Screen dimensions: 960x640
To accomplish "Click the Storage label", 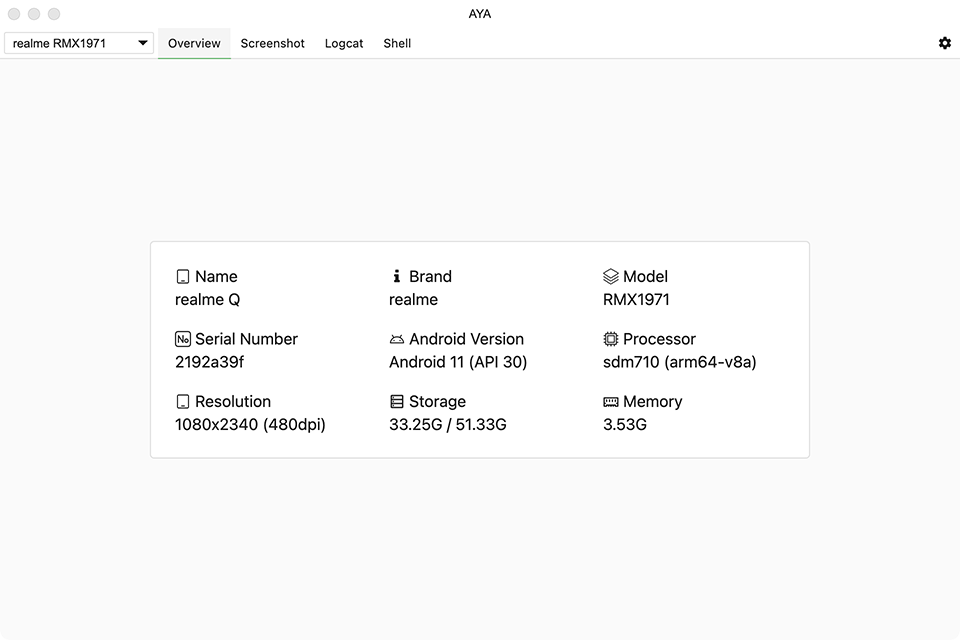I will (437, 402).
